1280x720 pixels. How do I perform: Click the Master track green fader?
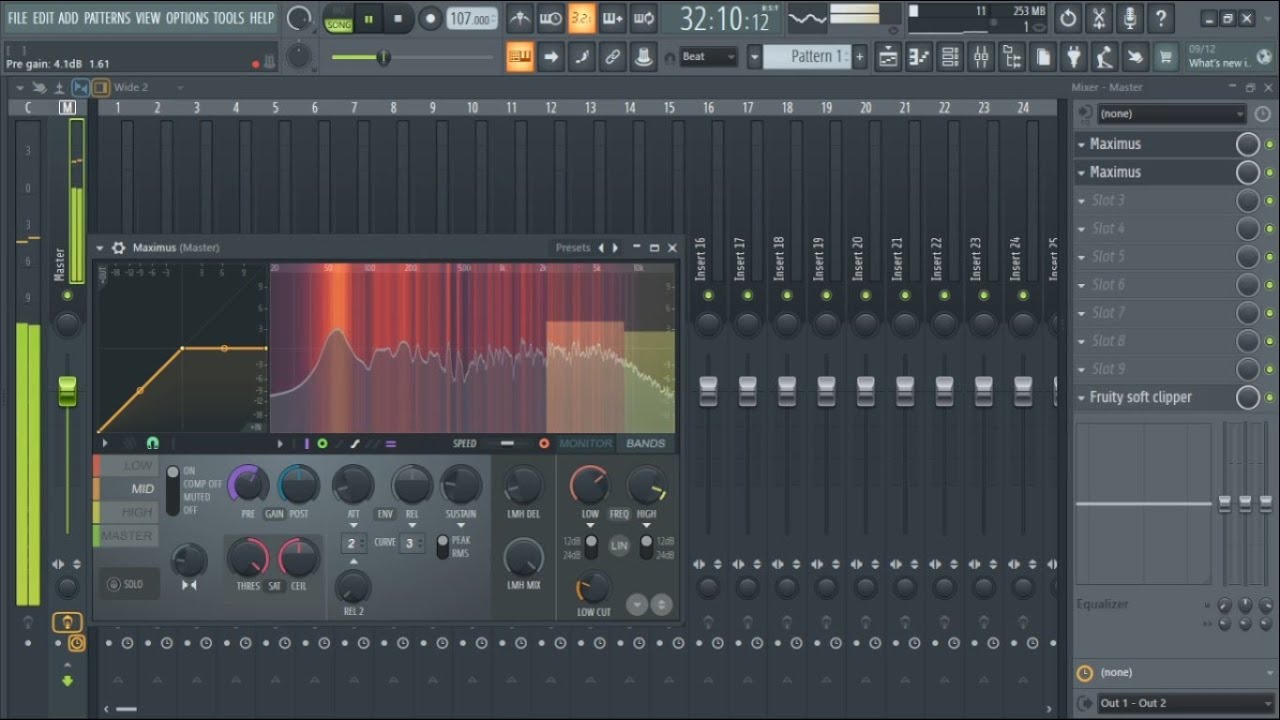tap(67, 390)
